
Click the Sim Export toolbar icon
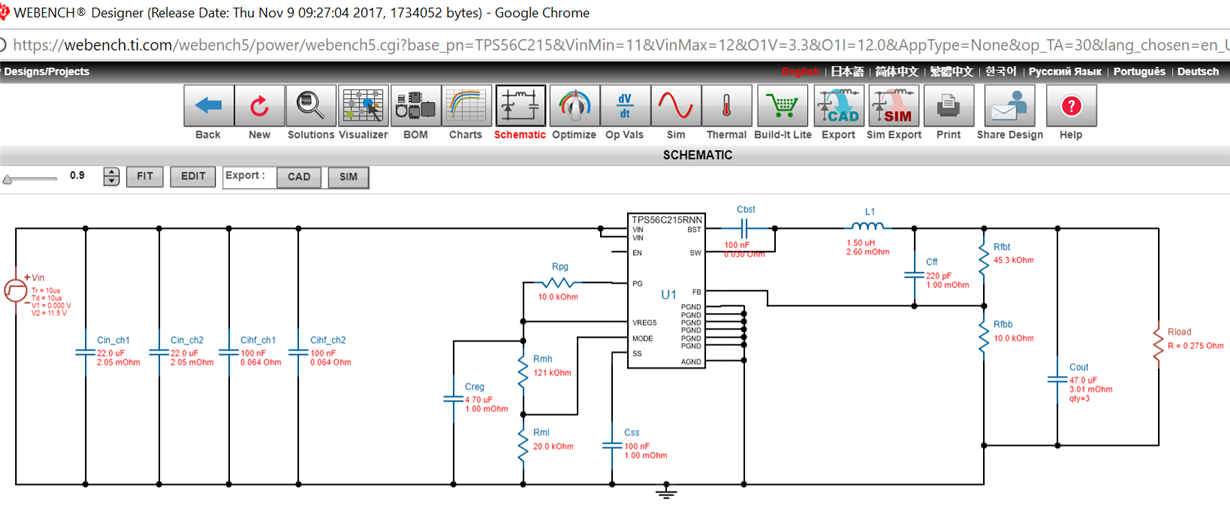[893, 106]
